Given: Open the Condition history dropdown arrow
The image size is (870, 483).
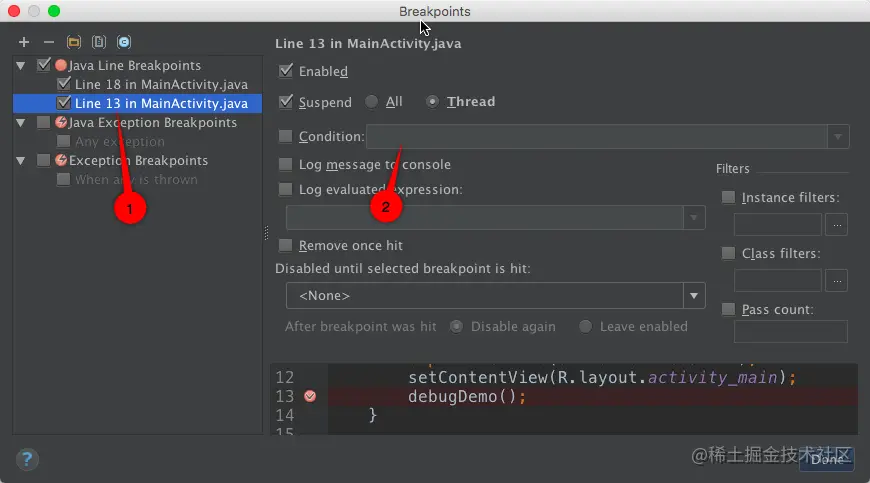Looking at the screenshot, I should (838, 136).
